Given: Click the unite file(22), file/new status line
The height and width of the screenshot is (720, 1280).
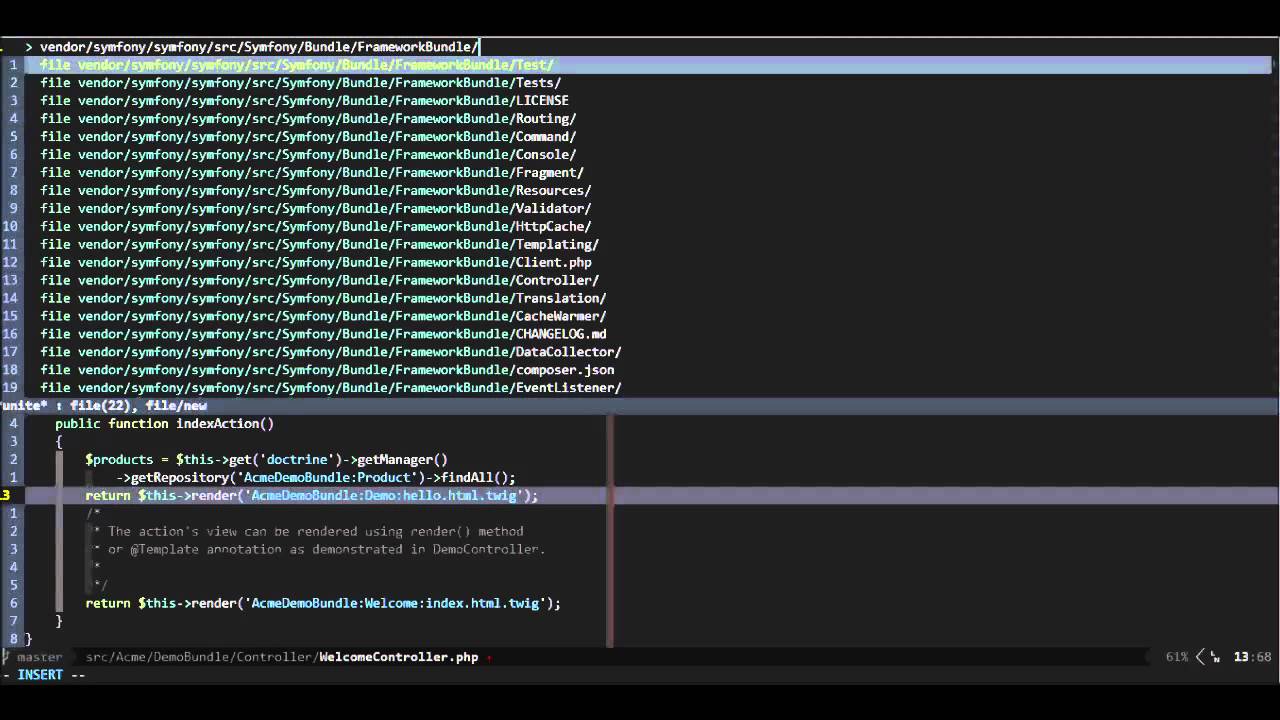Looking at the screenshot, I should coord(640,406).
